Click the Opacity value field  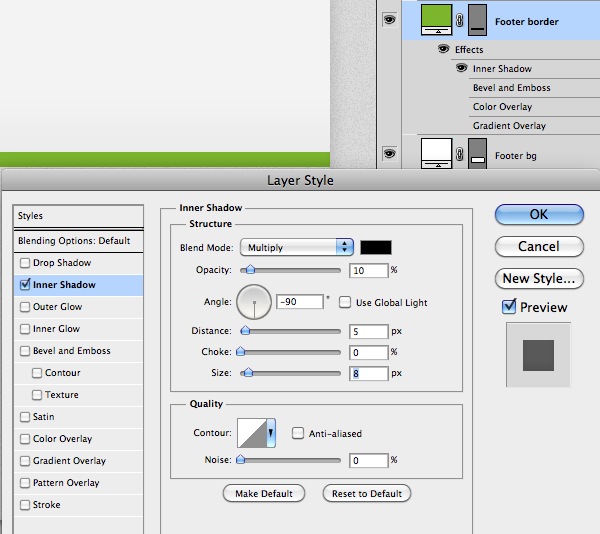(x=368, y=270)
